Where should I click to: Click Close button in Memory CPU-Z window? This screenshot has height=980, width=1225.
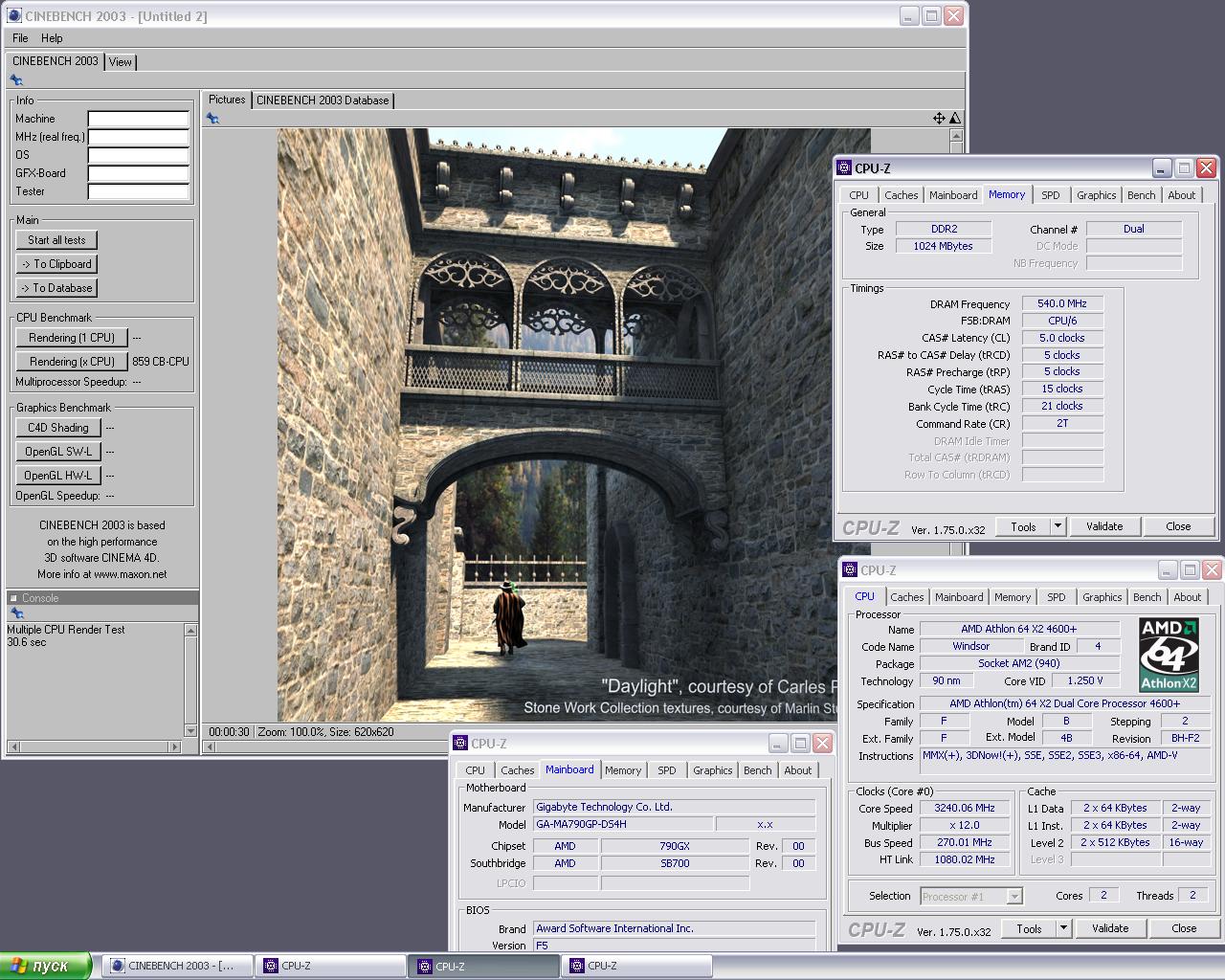[1178, 526]
